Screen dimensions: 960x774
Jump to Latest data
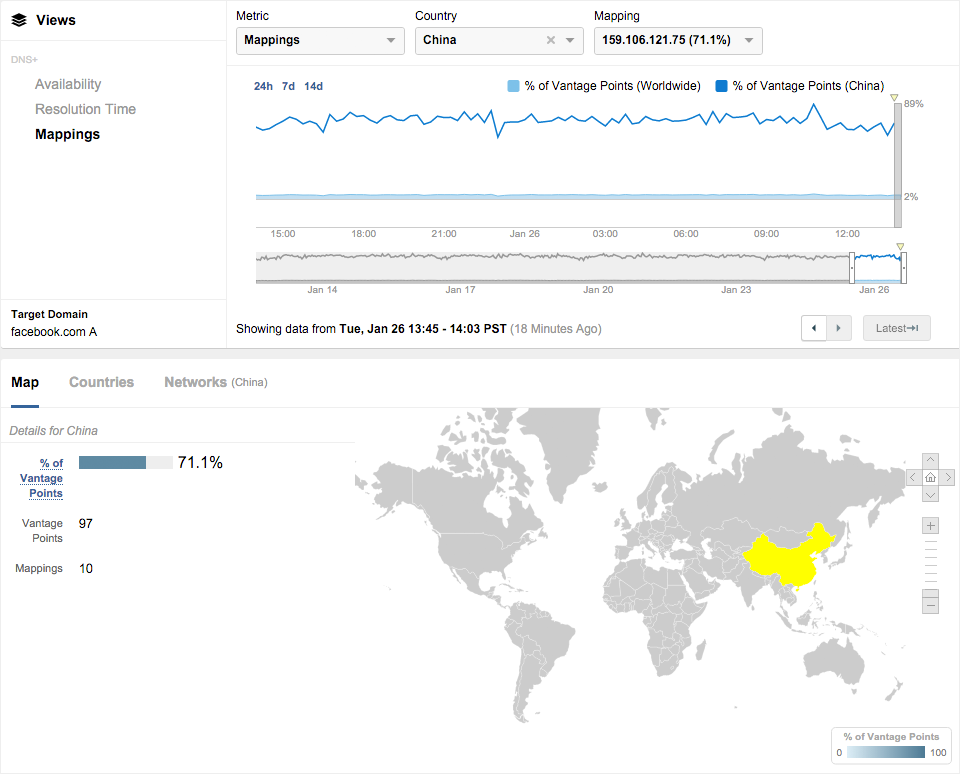[x=896, y=328]
